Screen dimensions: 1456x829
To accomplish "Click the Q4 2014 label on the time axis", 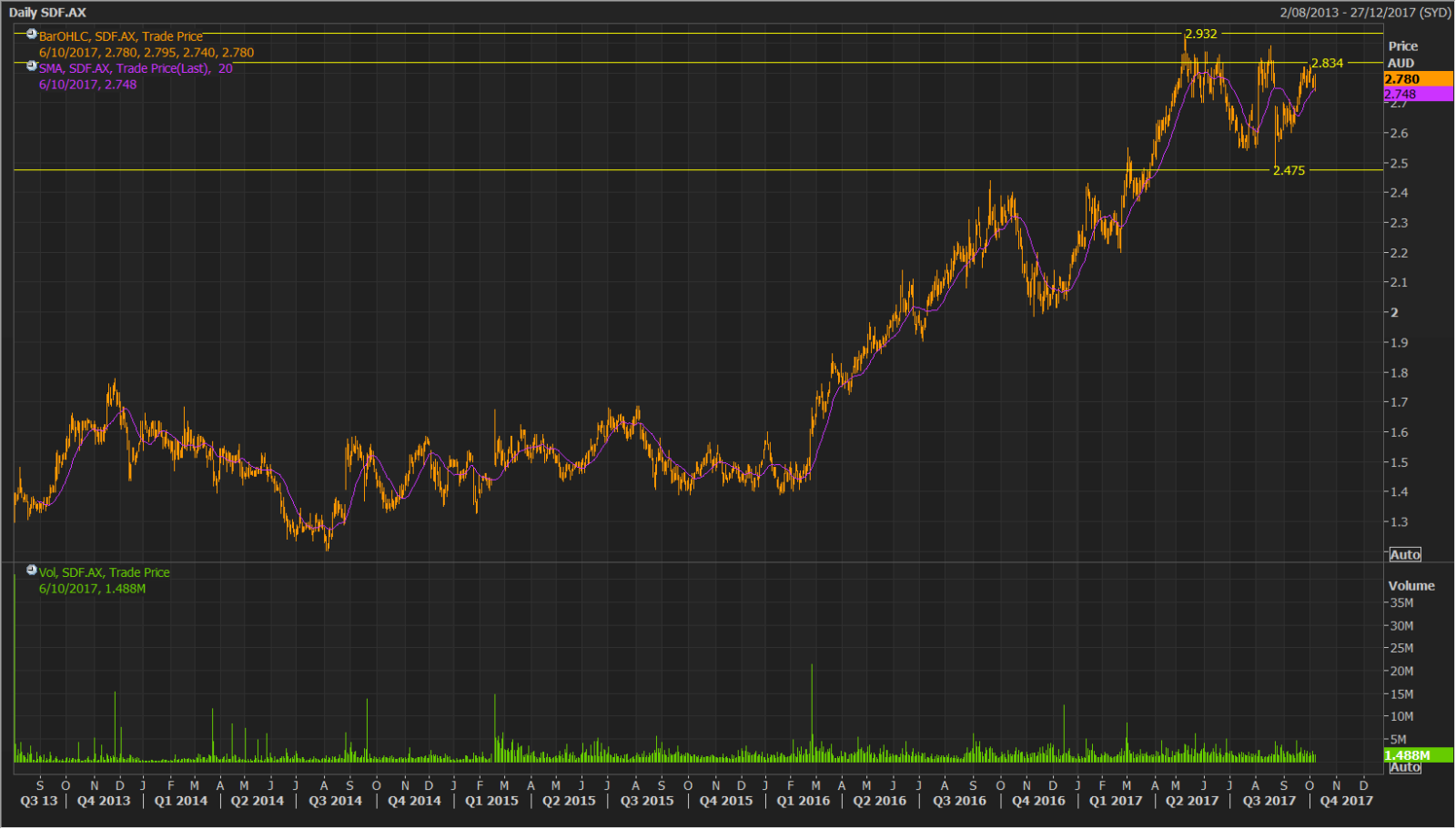I will [415, 802].
